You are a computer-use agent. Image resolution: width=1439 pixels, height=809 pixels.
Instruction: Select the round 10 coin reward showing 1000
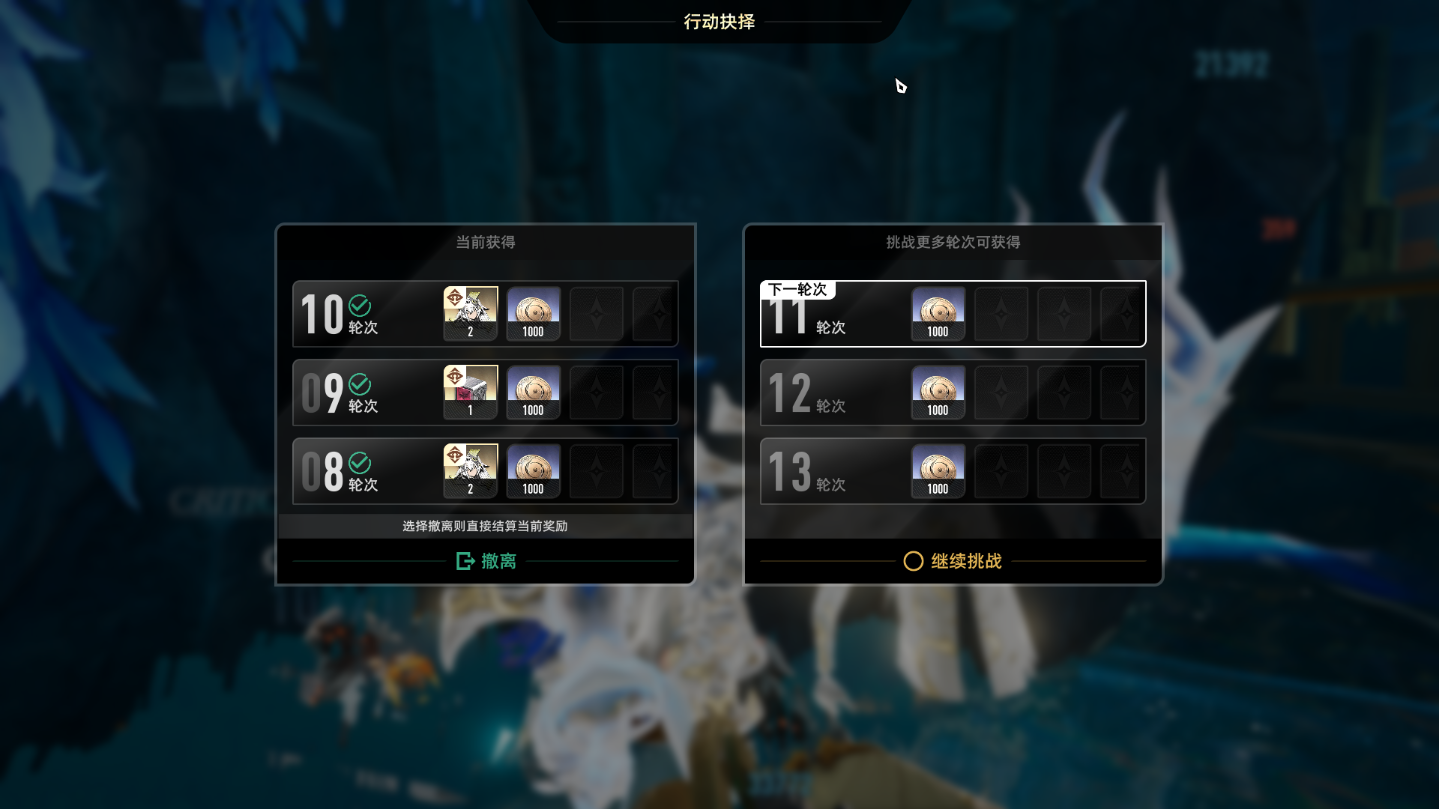click(x=533, y=314)
